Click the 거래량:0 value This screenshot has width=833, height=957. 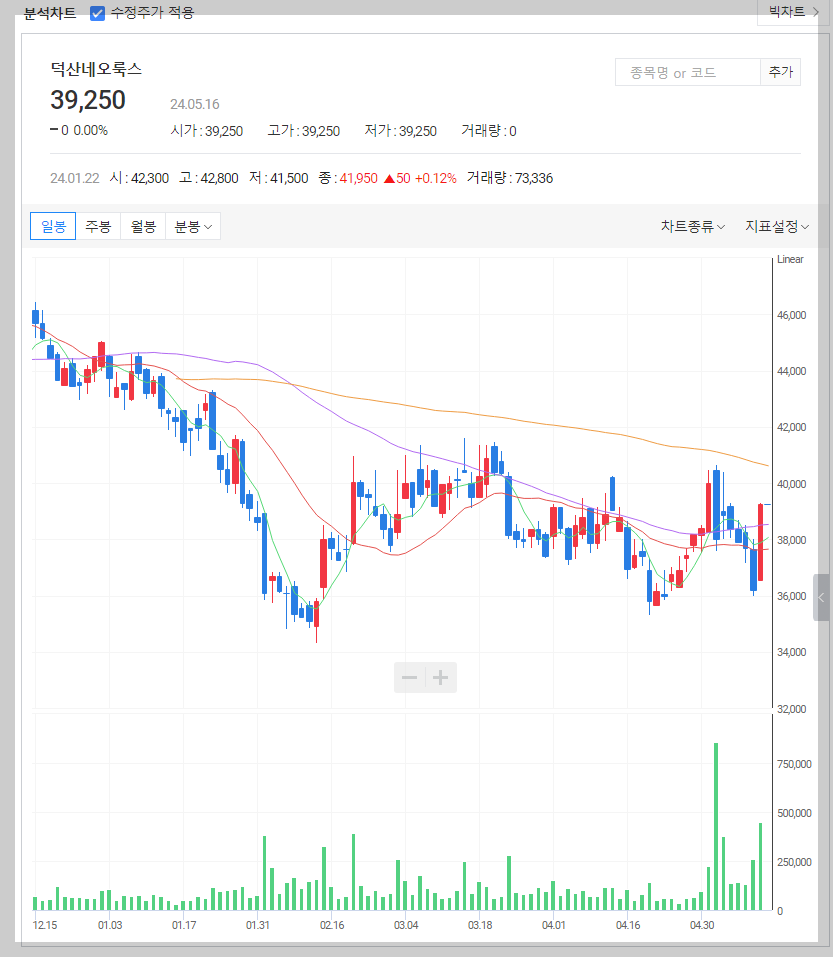(489, 131)
